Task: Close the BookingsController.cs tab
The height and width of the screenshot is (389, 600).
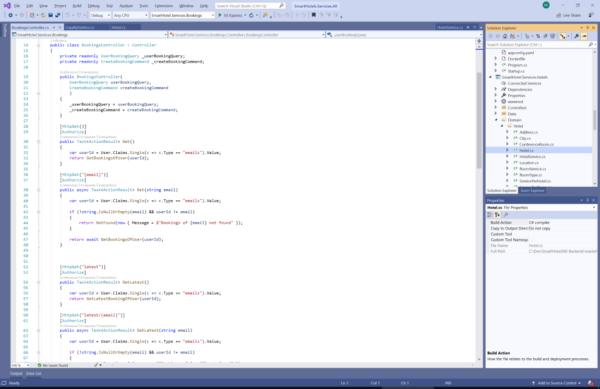Action: [60, 28]
